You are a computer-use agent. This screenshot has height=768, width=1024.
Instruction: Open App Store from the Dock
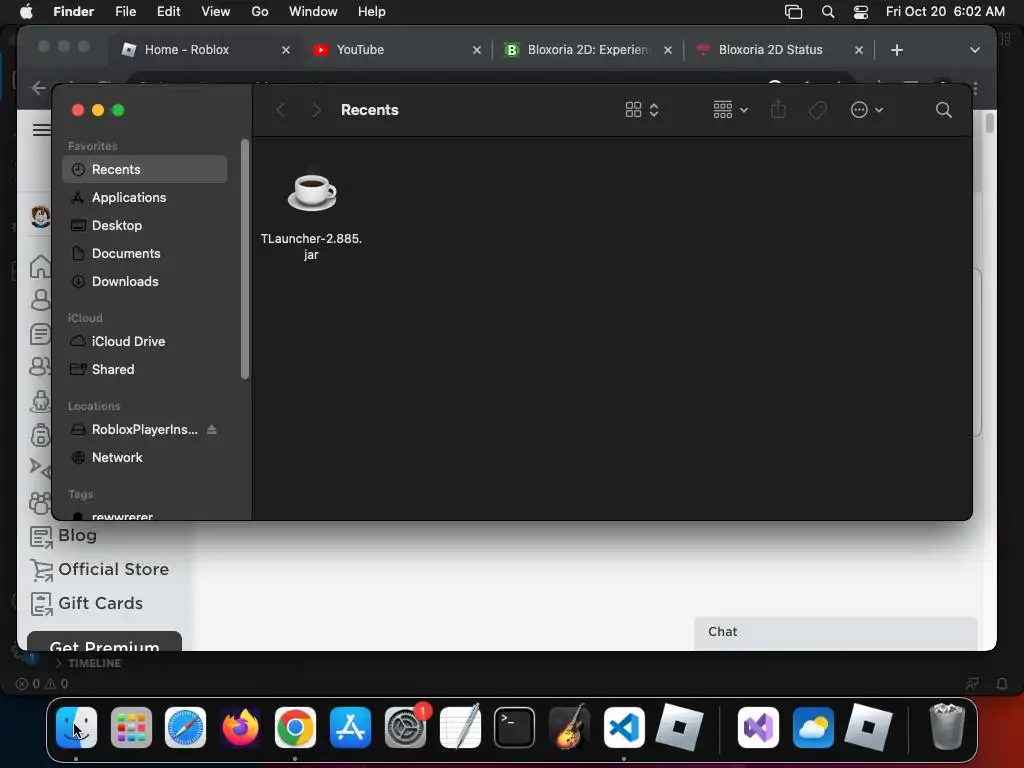click(x=350, y=727)
